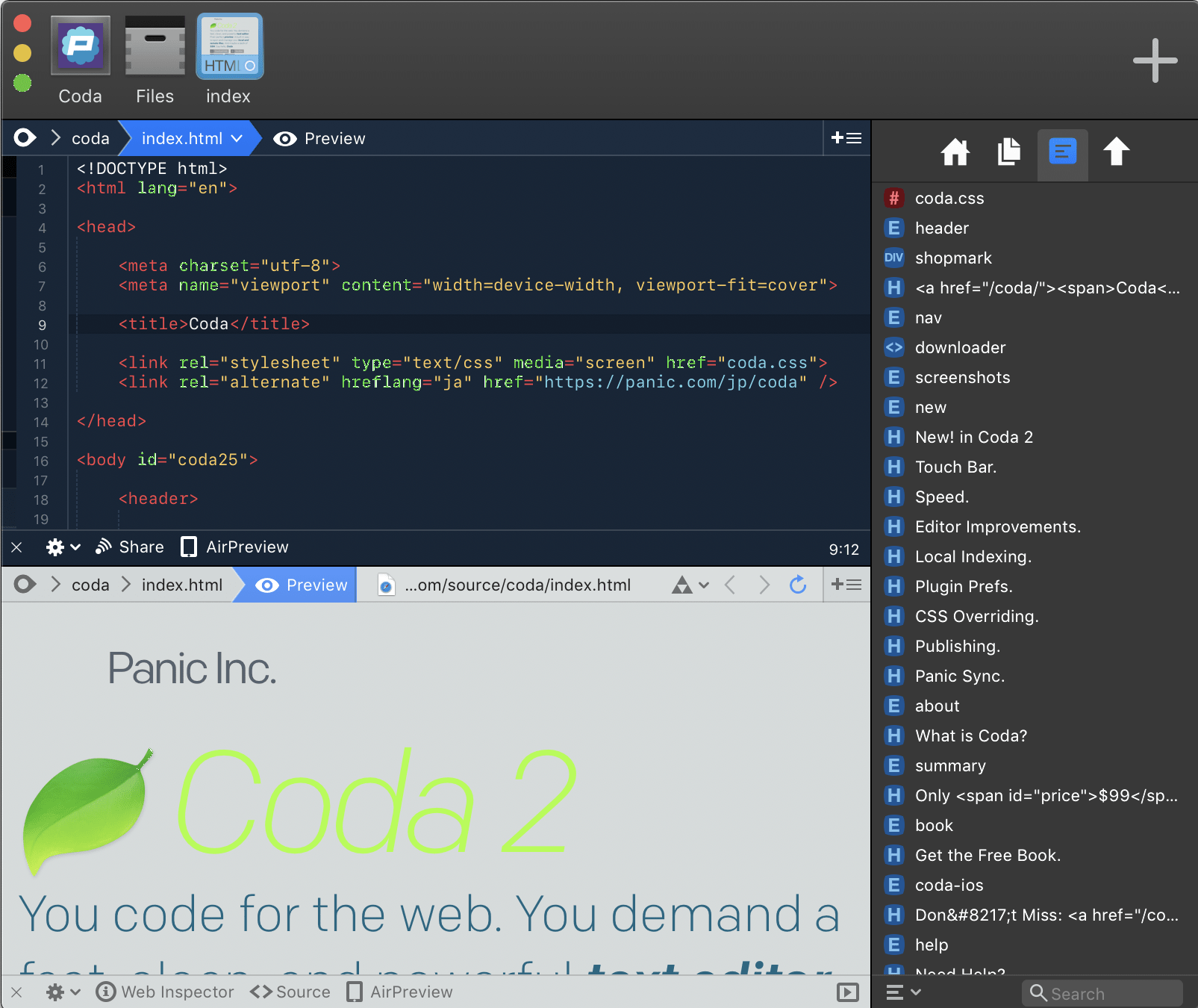Click coda breadcrumb in editor path bar
Screen dimensions: 1198x1008
tap(90, 138)
